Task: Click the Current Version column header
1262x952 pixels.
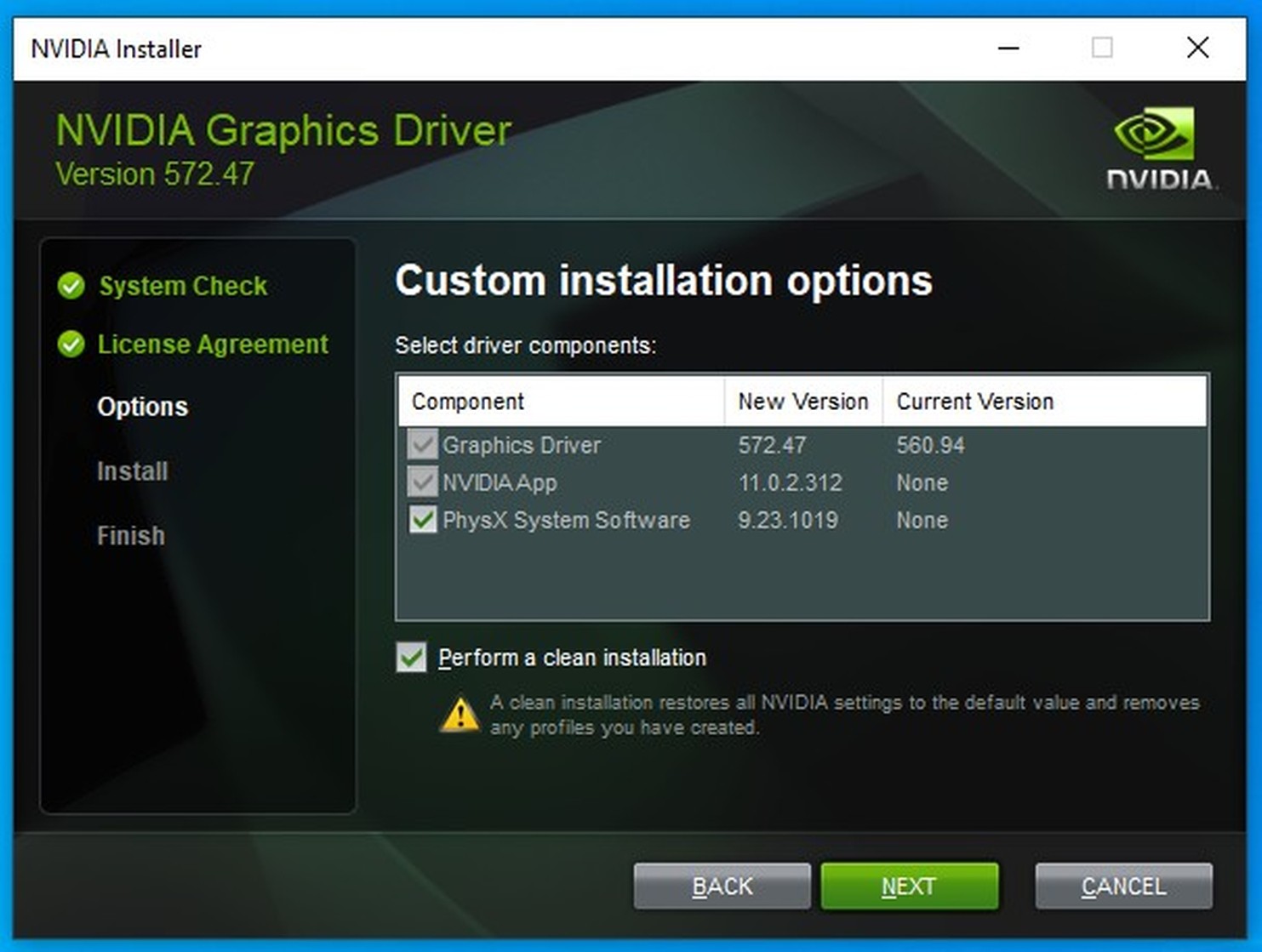Action: pyautogui.click(x=1045, y=401)
